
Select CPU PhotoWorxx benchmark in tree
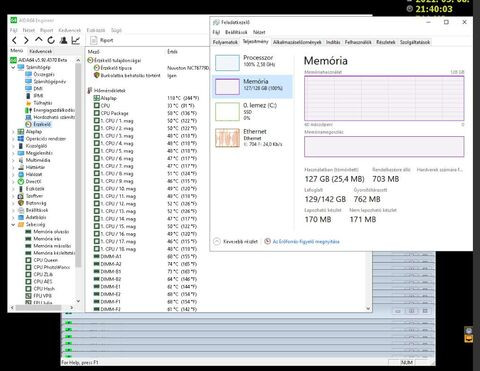pyautogui.click(x=48, y=267)
